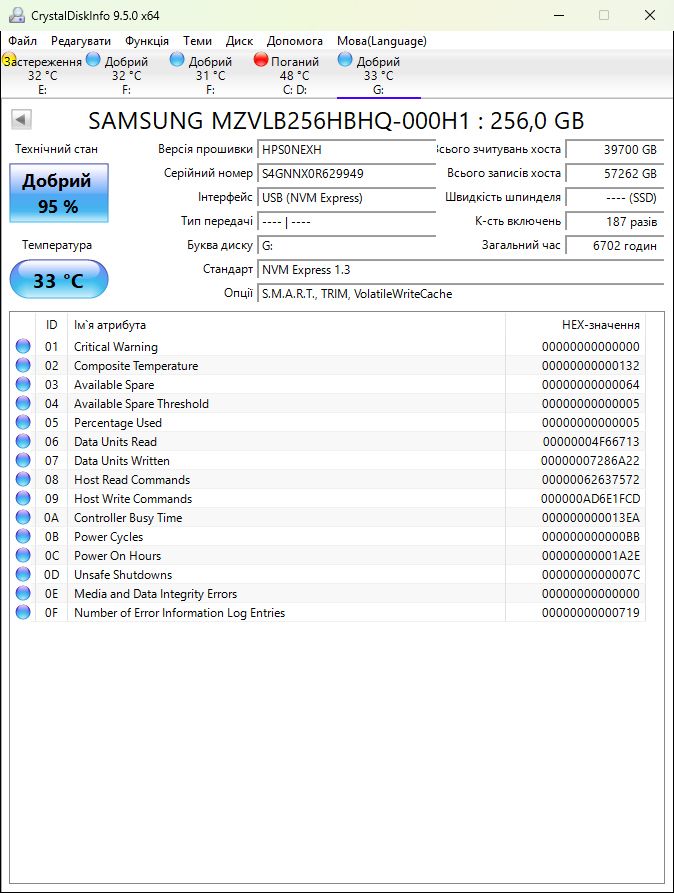Click the status circle for Data Units Written

[x=23, y=460]
